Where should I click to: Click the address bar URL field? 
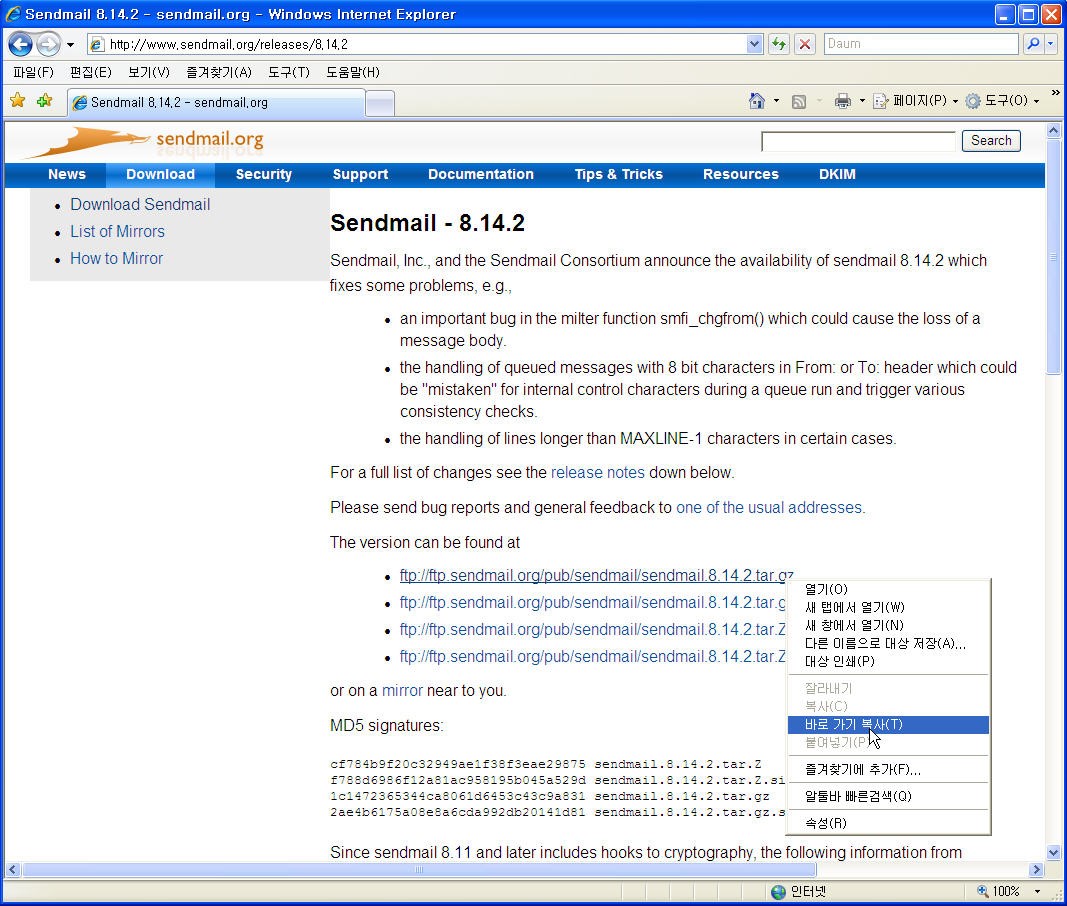(x=416, y=44)
